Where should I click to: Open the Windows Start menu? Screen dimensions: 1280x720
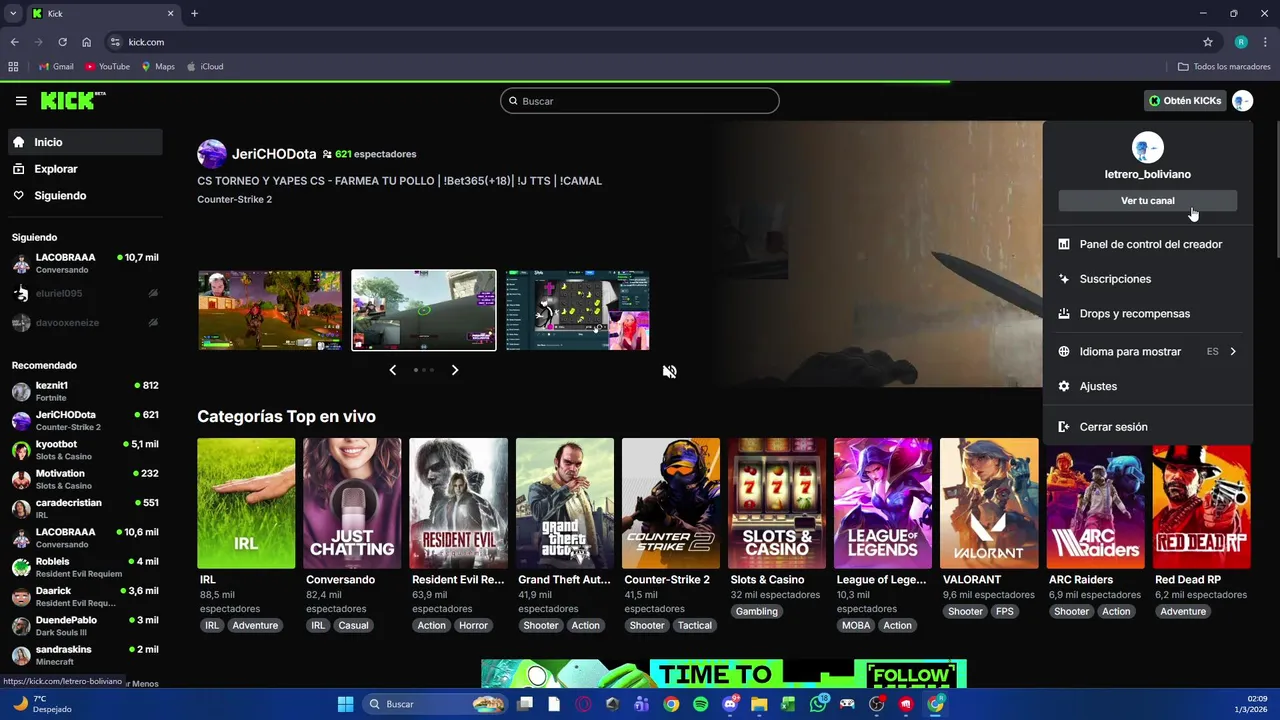(x=345, y=704)
